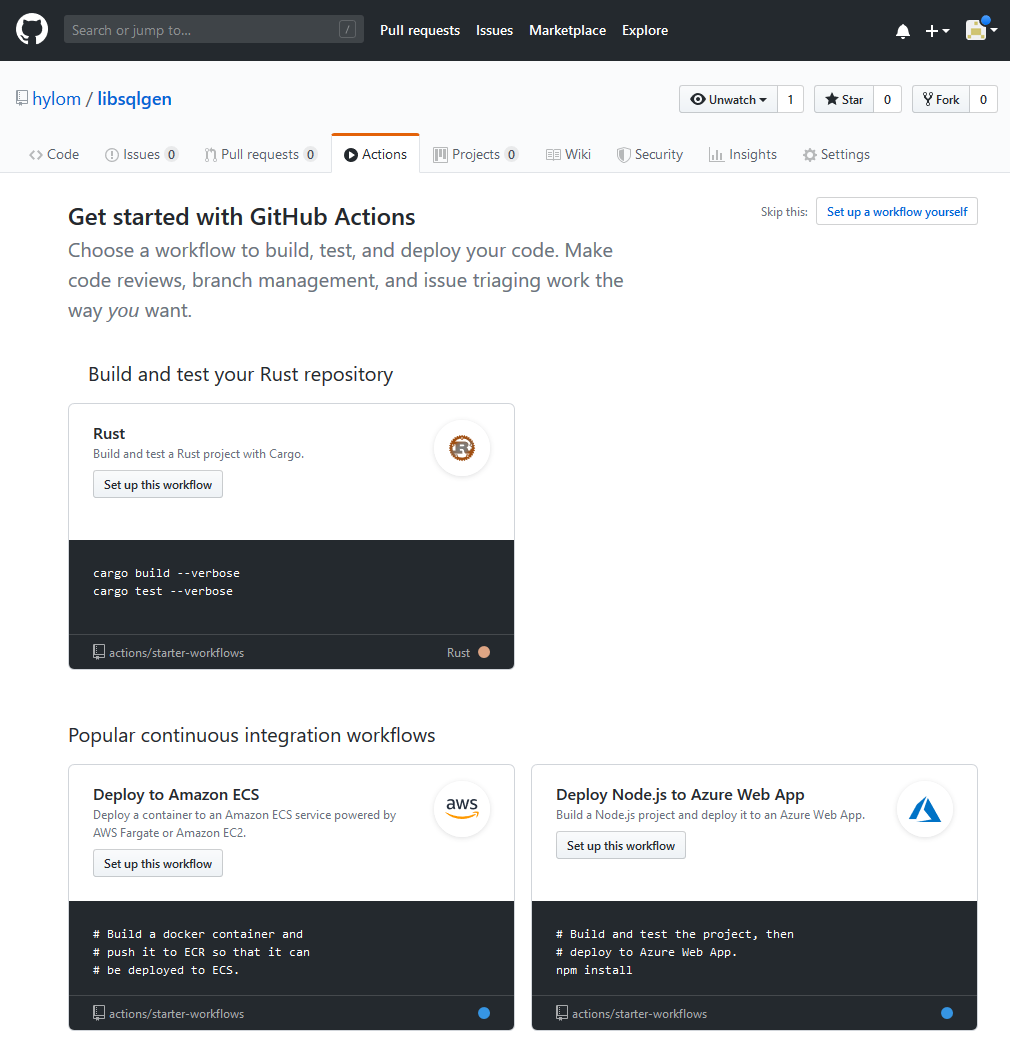Screen dimensions: 1010x1039
Task: Click Deploy Node.js to Azure Web App title
Action: tap(680, 794)
